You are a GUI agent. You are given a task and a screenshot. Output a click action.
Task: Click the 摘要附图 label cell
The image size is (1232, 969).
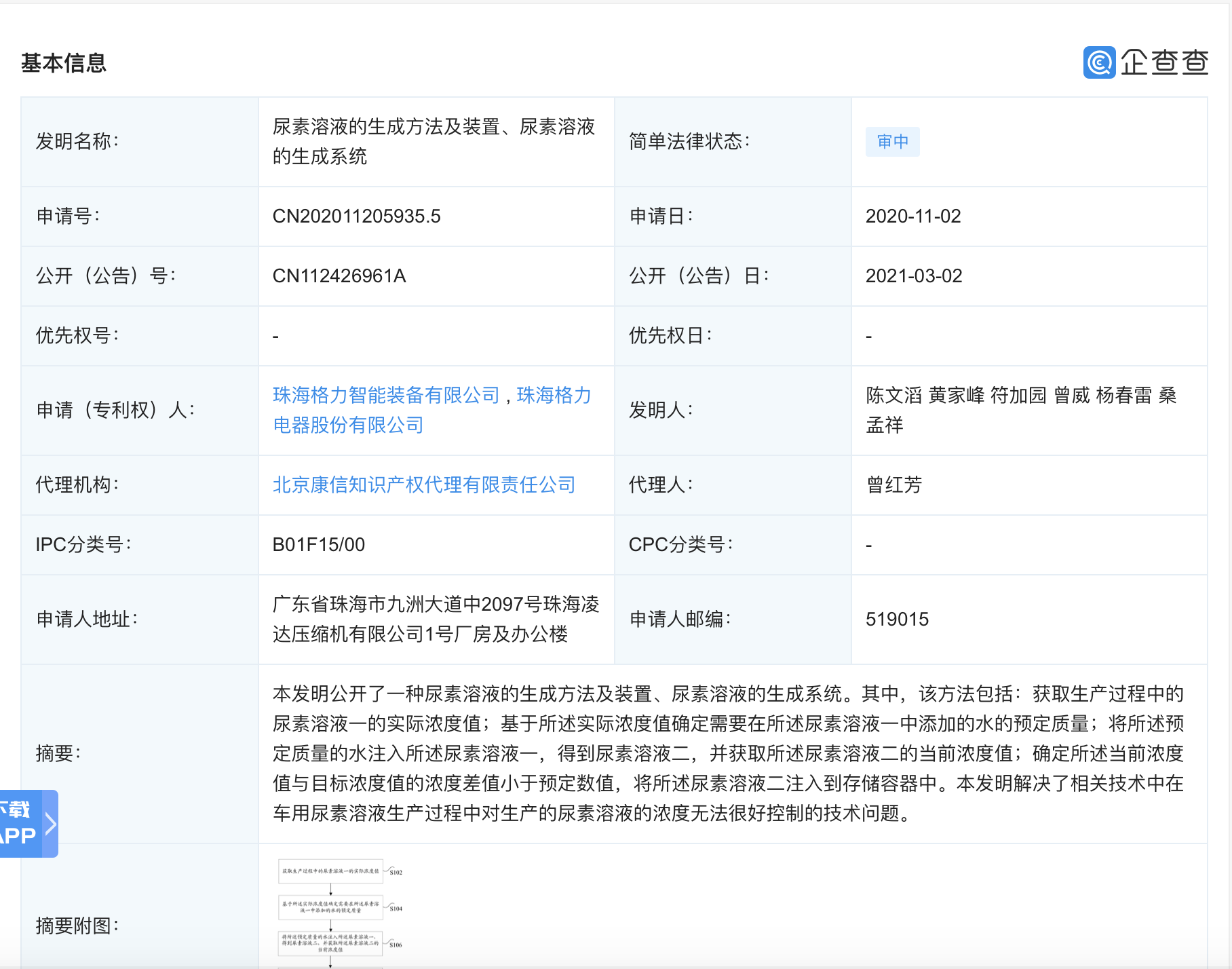click(140, 907)
